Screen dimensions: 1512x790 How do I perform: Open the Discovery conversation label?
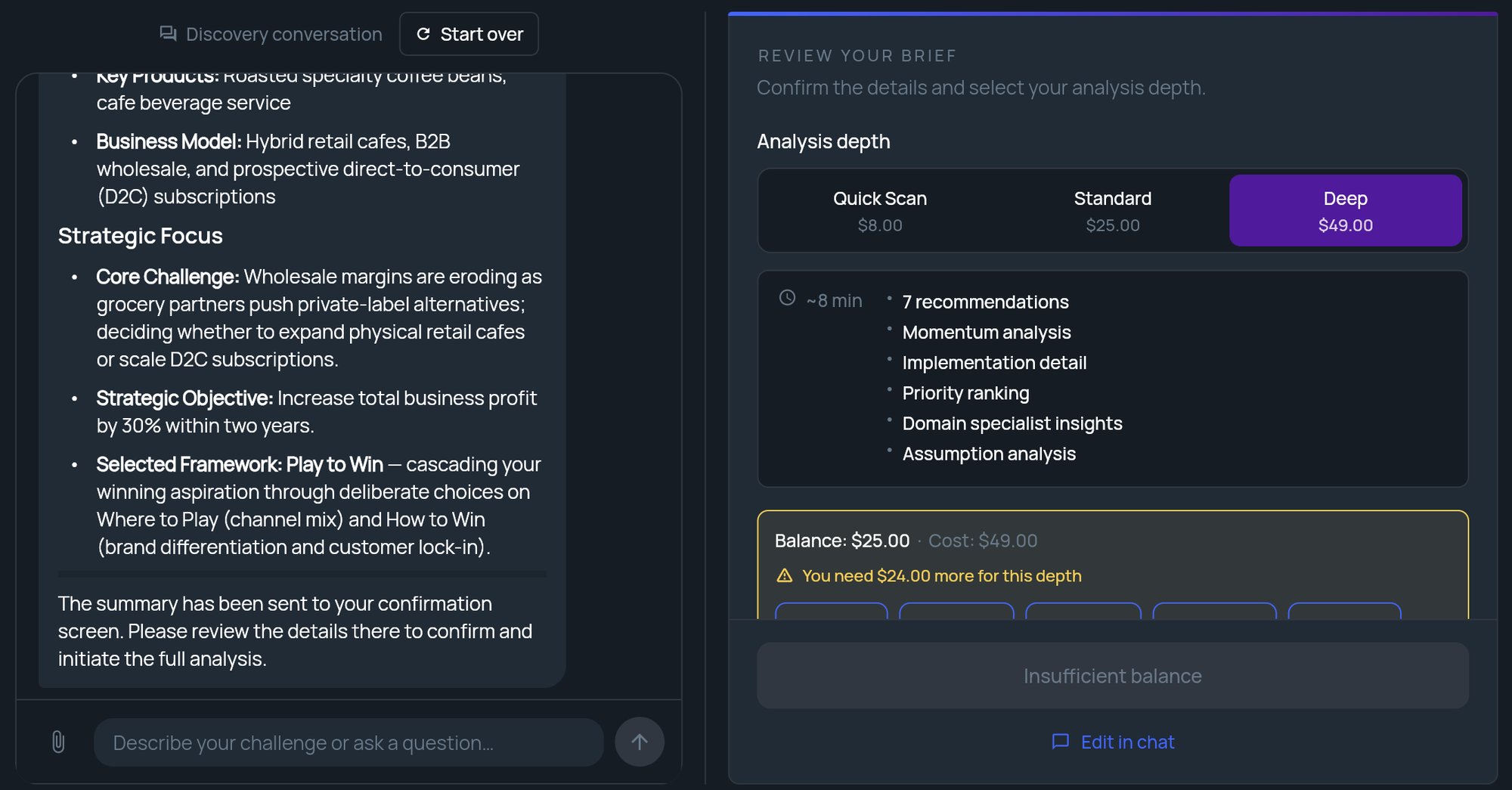[283, 34]
